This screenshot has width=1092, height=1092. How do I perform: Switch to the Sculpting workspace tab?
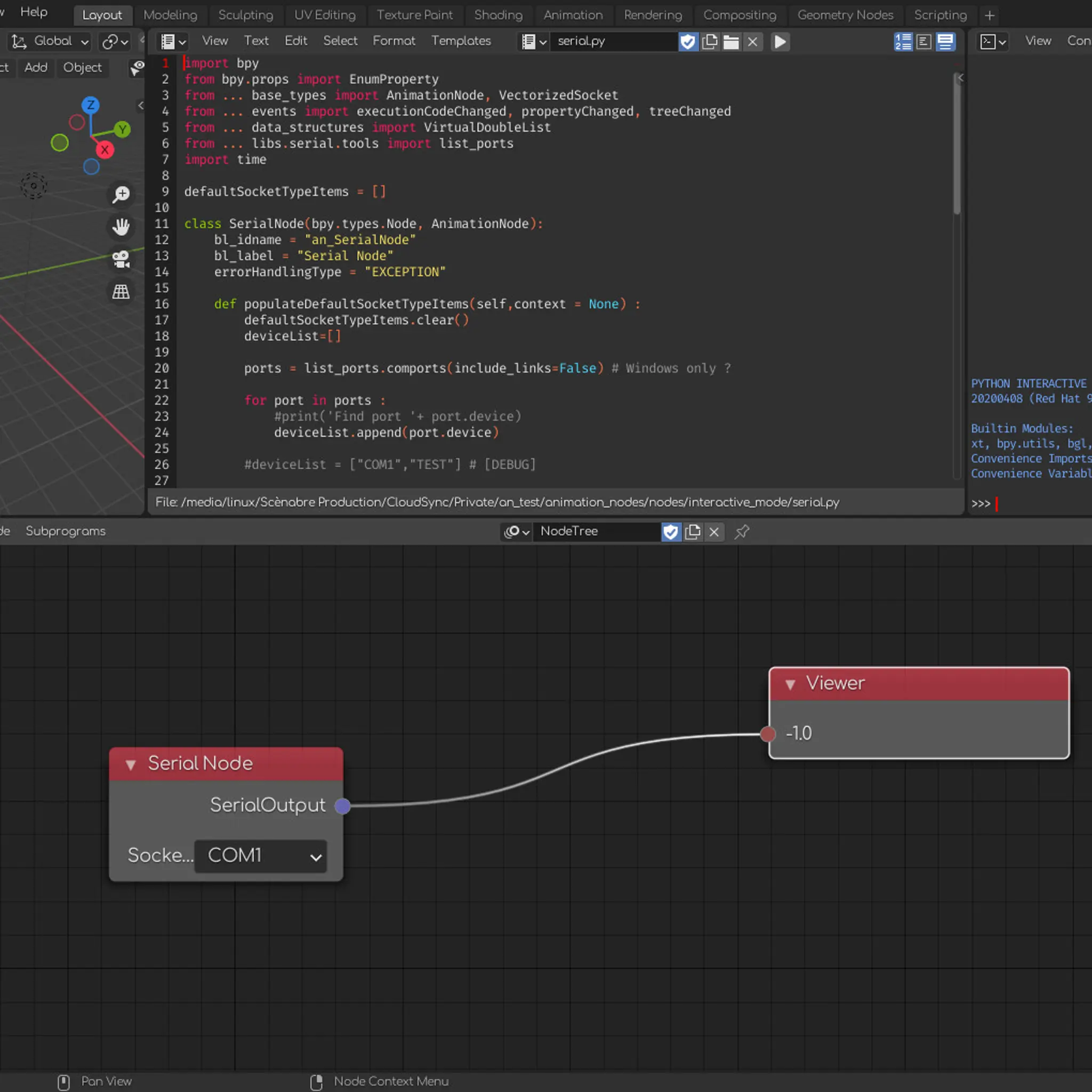245,15
